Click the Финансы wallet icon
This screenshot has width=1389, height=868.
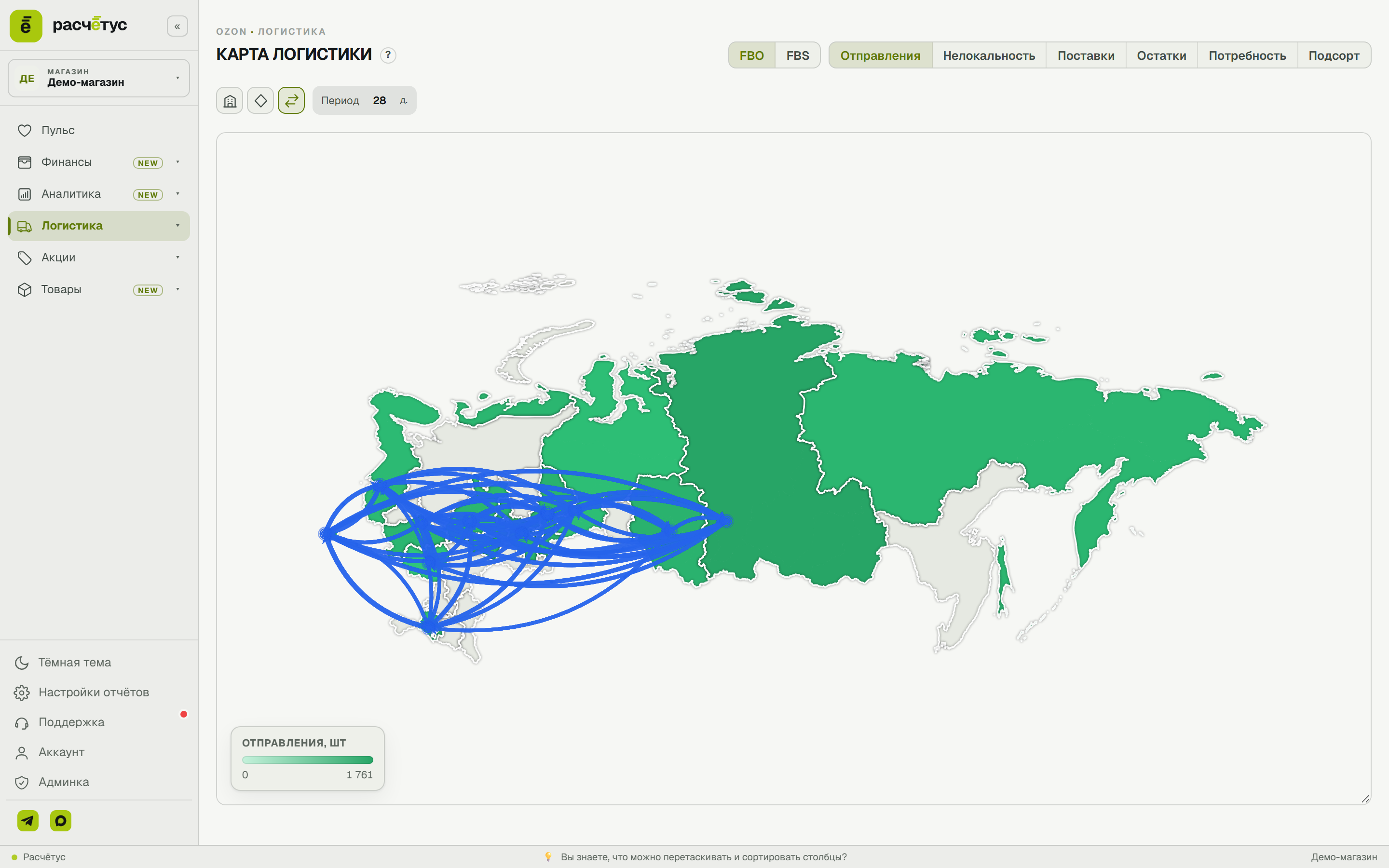[25, 163]
